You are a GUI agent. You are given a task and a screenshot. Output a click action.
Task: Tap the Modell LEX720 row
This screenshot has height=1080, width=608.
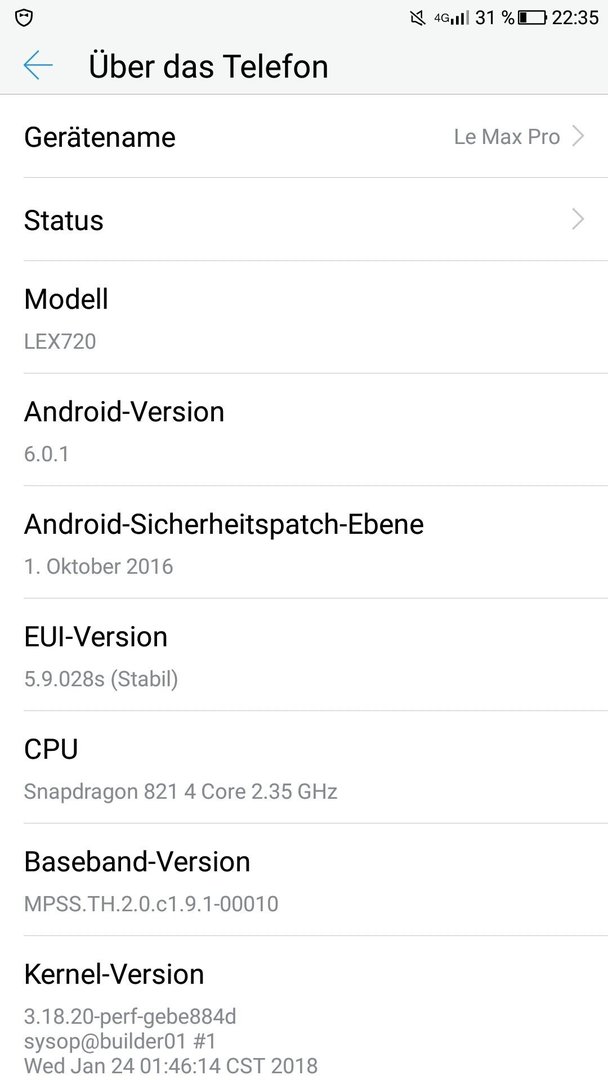click(304, 318)
